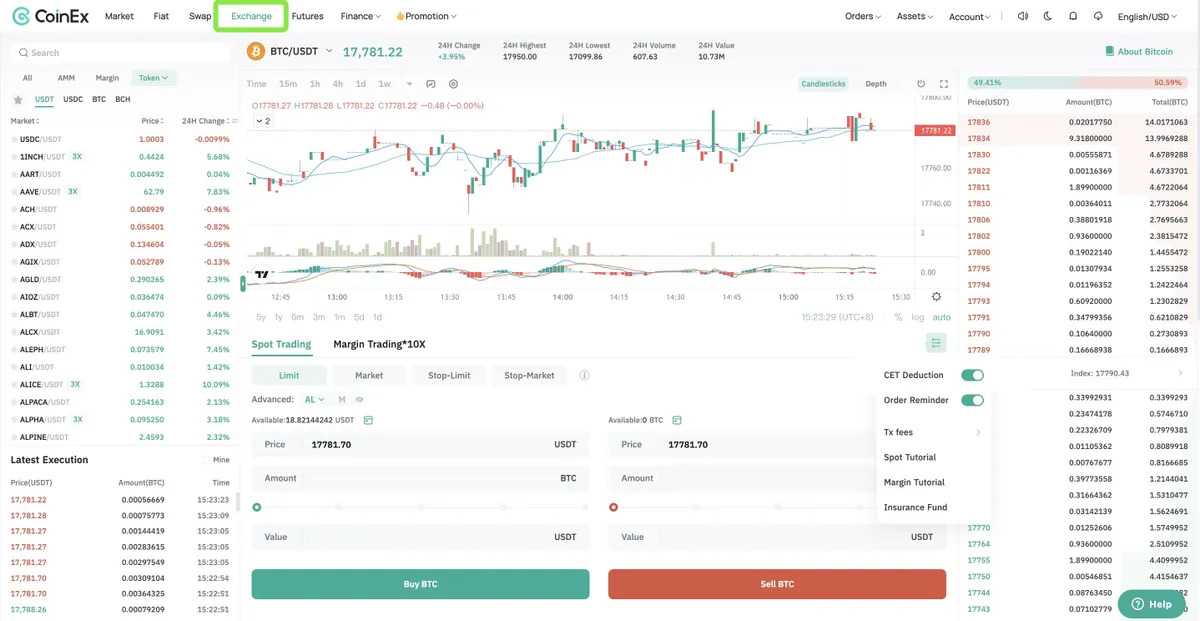Disable the Order Reminder switch
This screenshot has width=1200, height=621.
pyautogui.click(x=972, y=400)
